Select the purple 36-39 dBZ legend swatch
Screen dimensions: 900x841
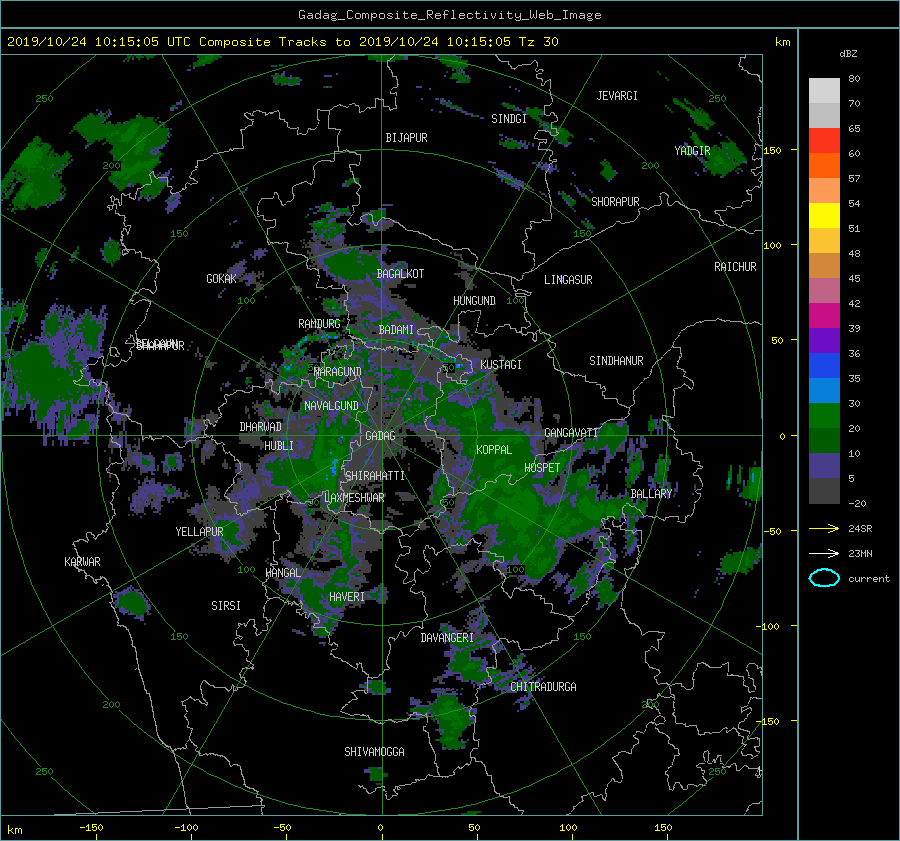pos(824,340)
